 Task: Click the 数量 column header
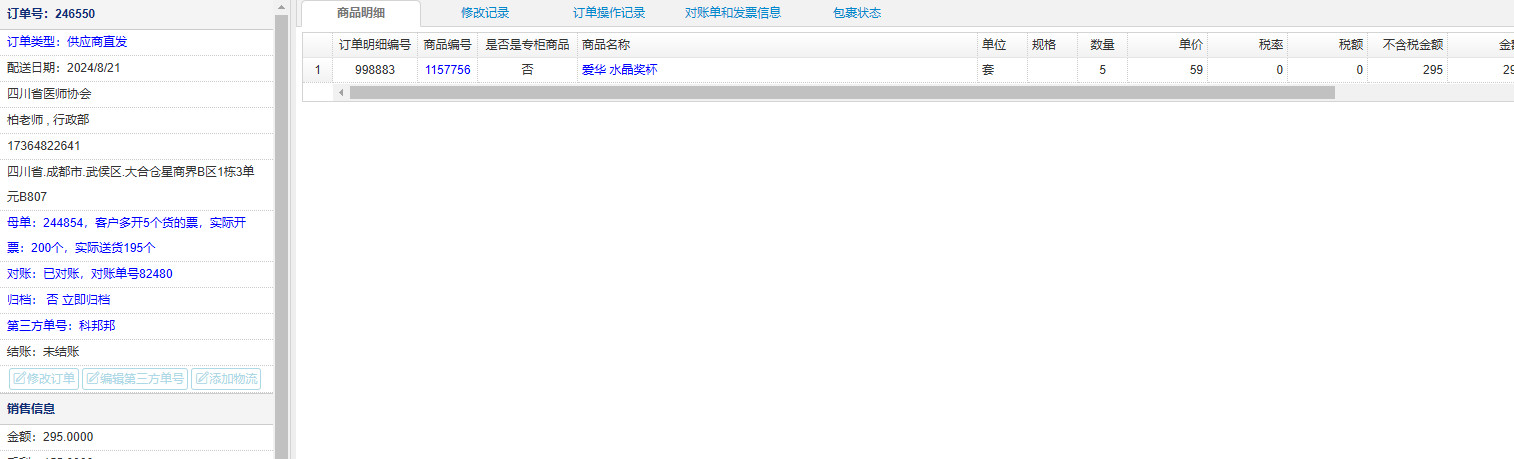(1102, 45)
